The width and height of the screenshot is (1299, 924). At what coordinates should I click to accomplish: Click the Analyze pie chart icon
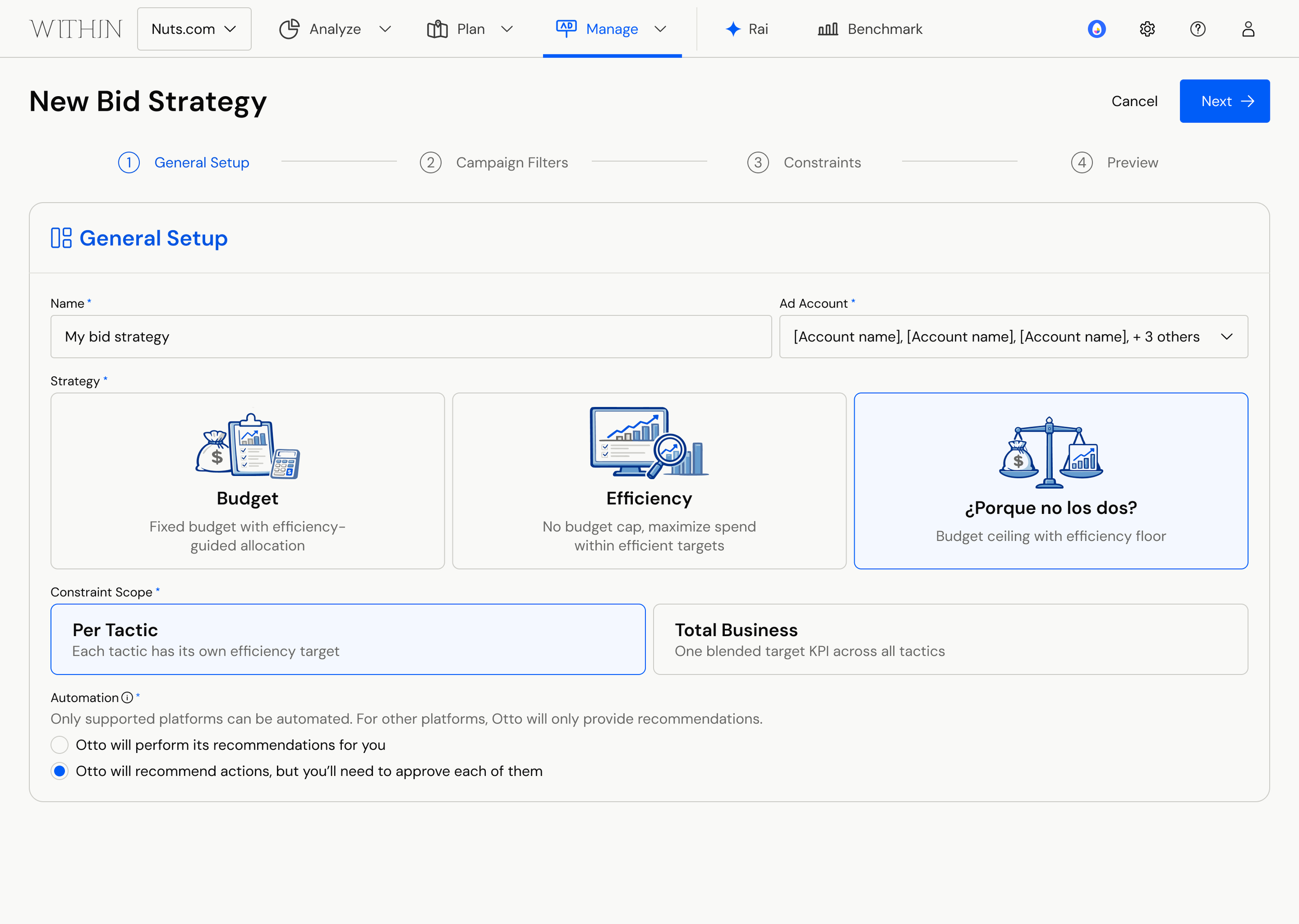(289, 29)
